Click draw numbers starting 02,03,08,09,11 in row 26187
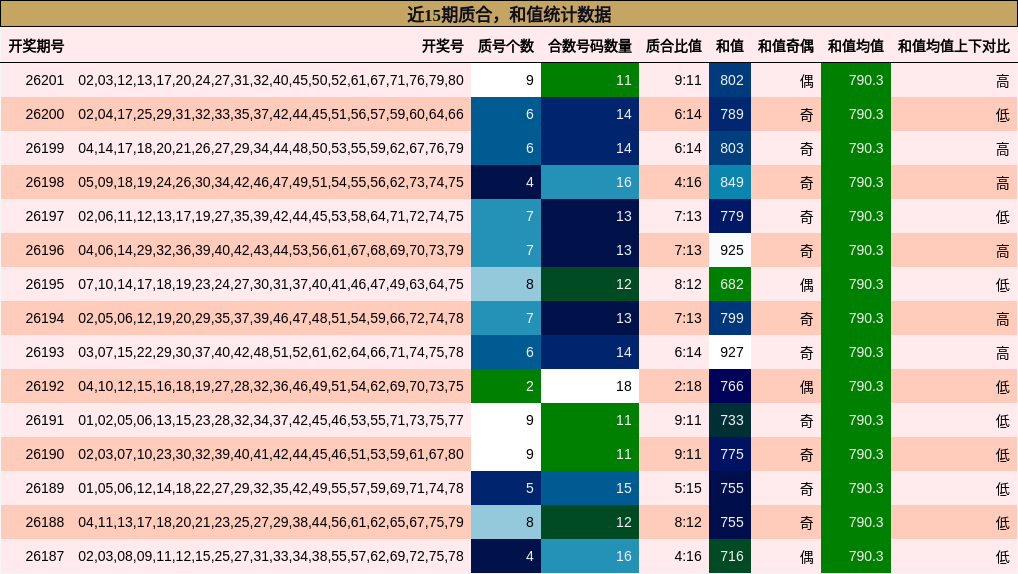 point(271,556)
